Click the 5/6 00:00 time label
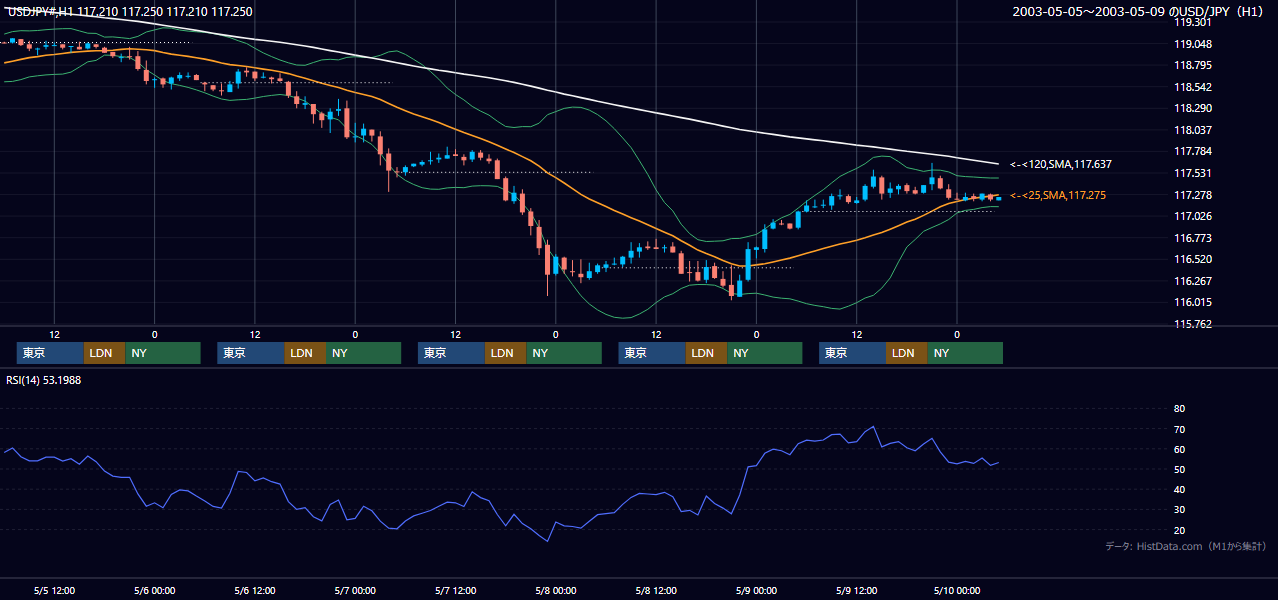 click(154, 590)
